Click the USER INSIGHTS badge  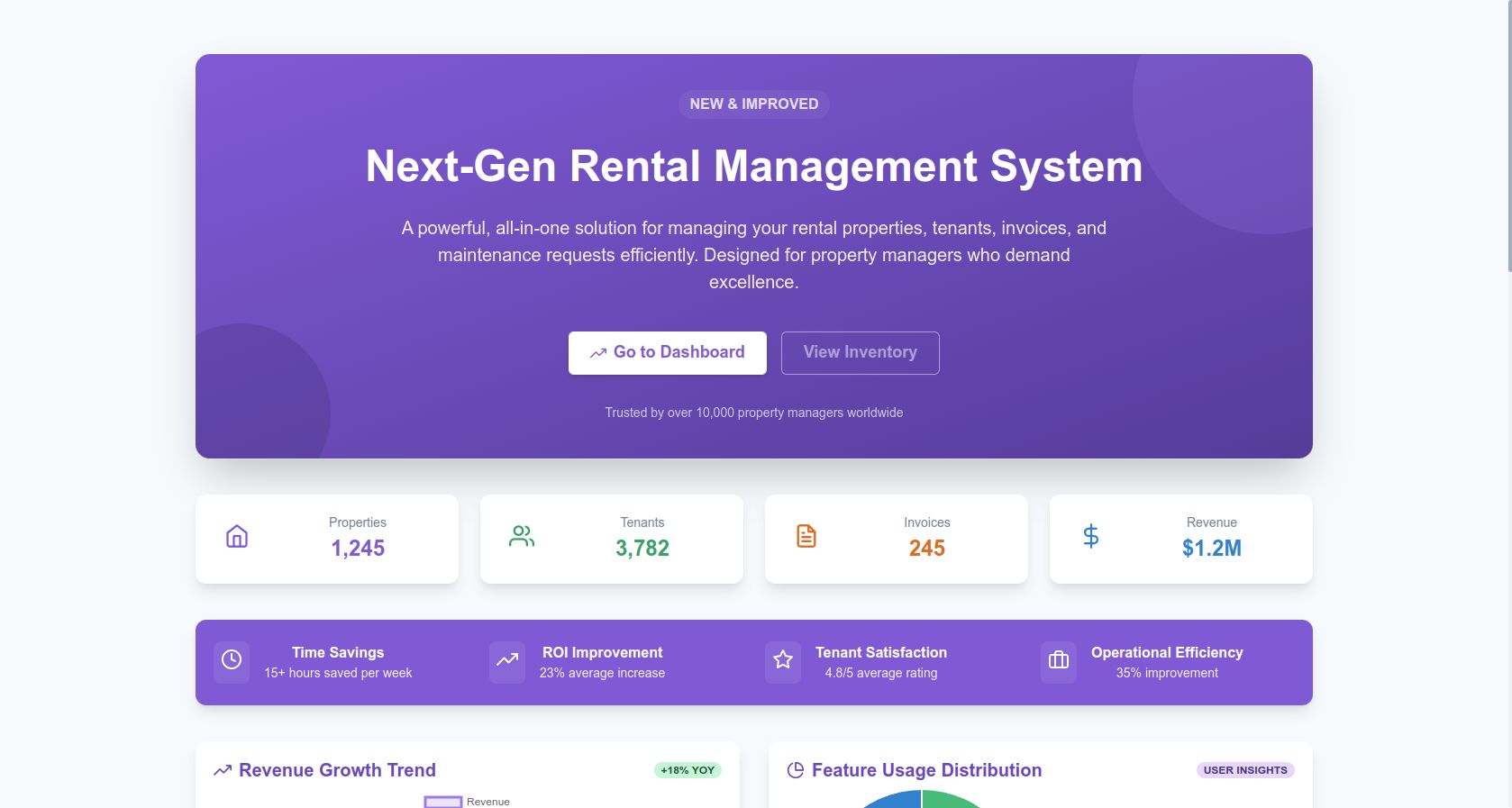1245,770
